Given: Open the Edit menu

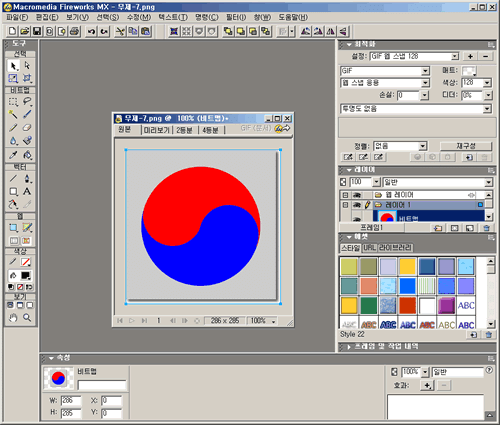Looking at the screenshot, I should (x=47, y=17).
